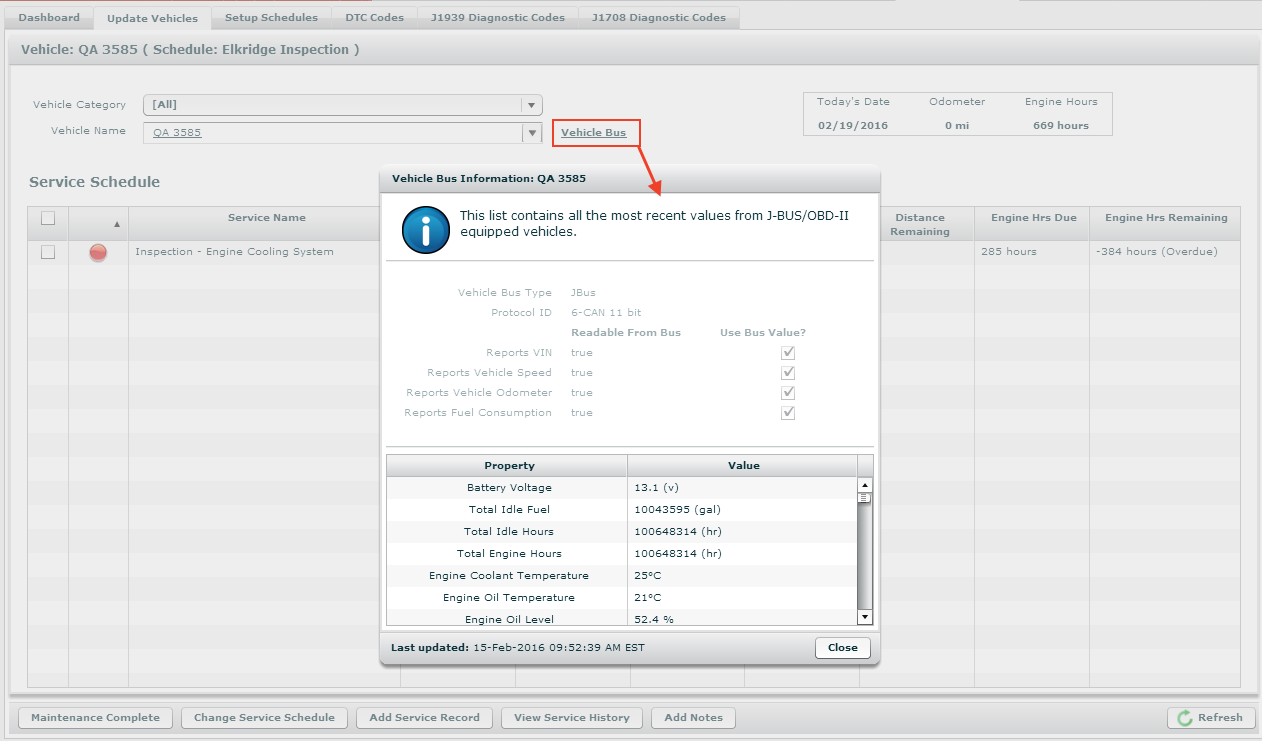
Task: Click the scrollbar up arrow in the property table
Action: 864,484
